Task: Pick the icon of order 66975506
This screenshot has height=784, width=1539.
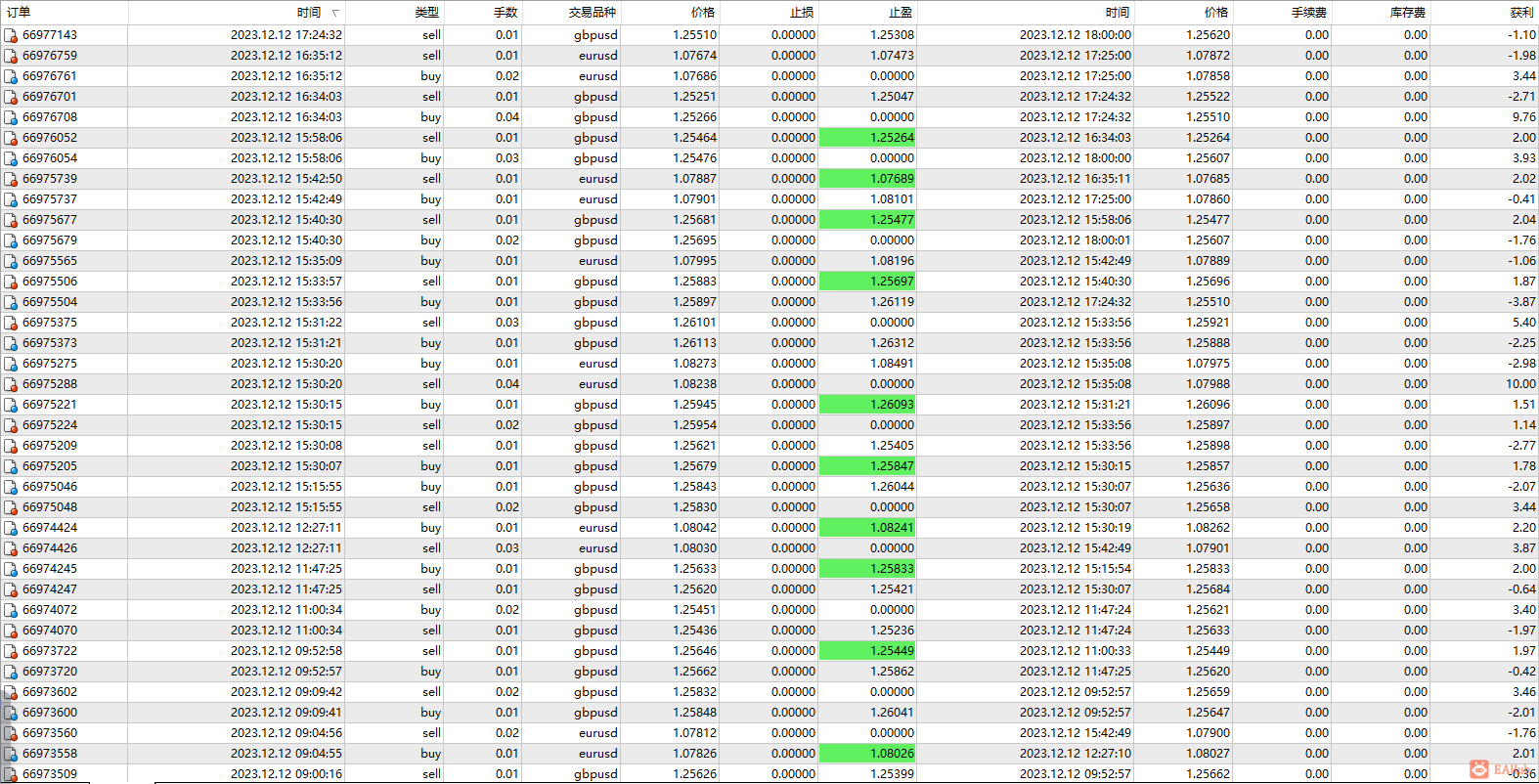Action: pos(11,282)
